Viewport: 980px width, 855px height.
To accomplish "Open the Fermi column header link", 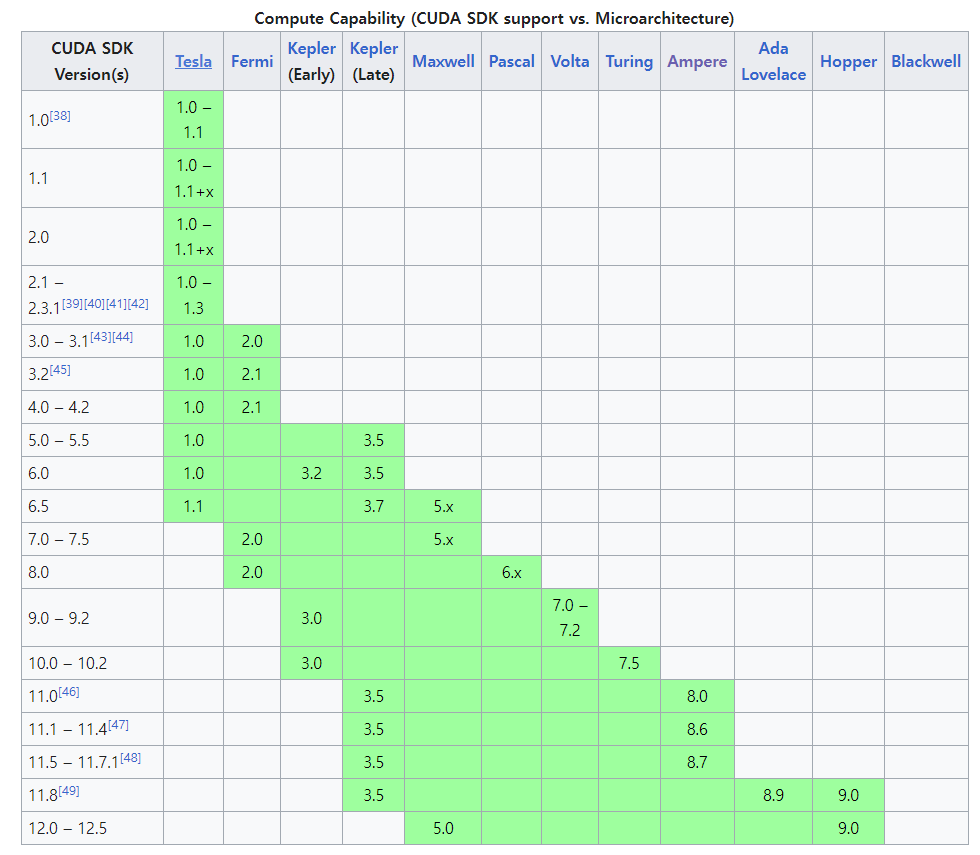I will click(x=252, y=61).
